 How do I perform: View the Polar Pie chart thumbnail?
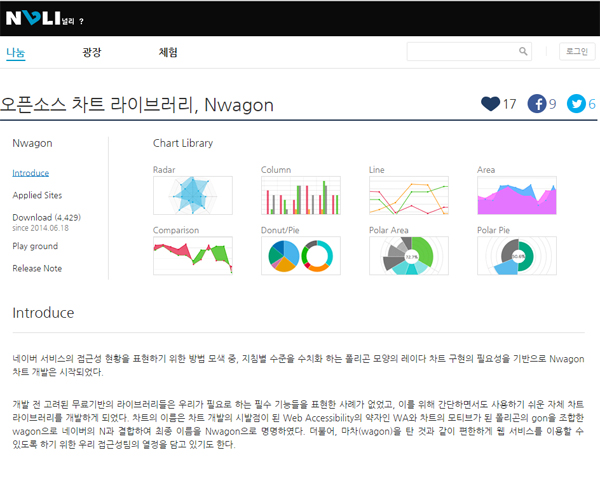click(517, 256)
